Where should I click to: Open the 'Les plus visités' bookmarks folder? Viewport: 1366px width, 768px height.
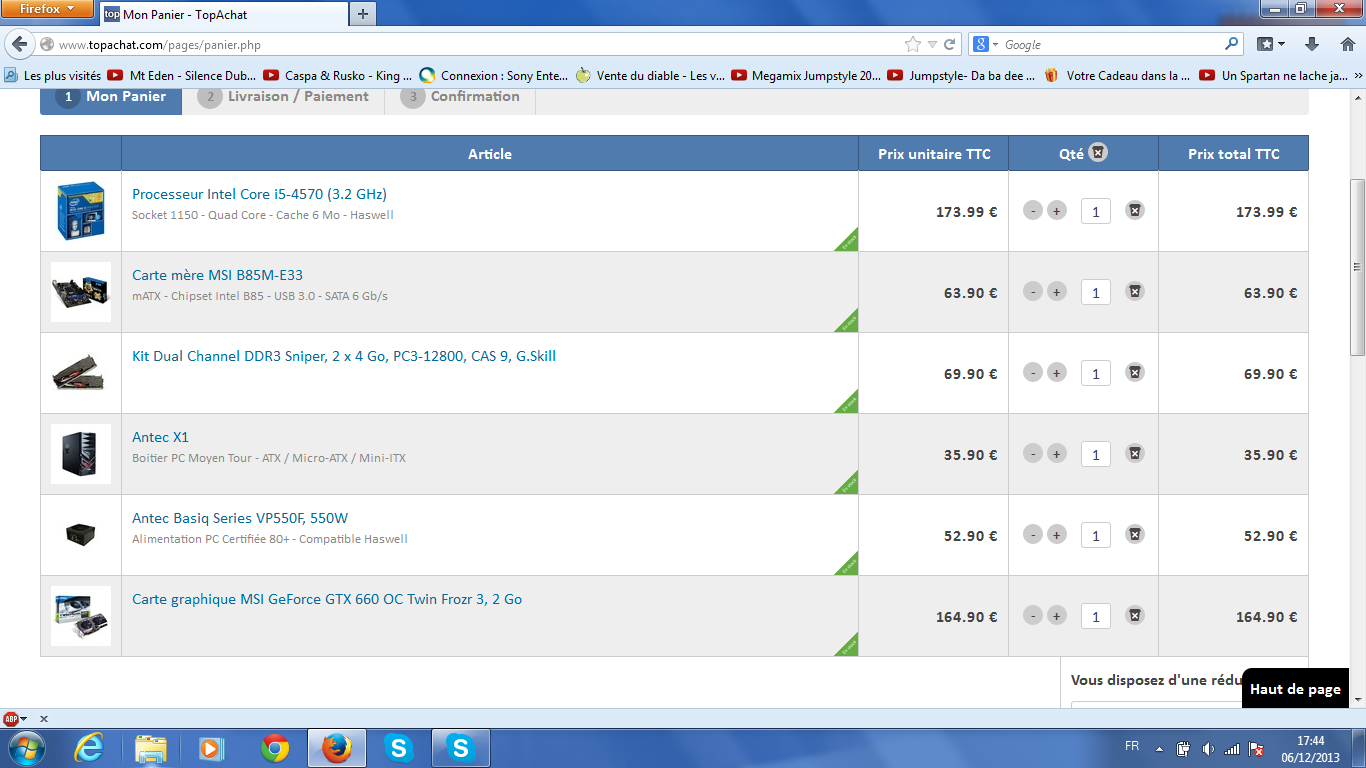53,75
